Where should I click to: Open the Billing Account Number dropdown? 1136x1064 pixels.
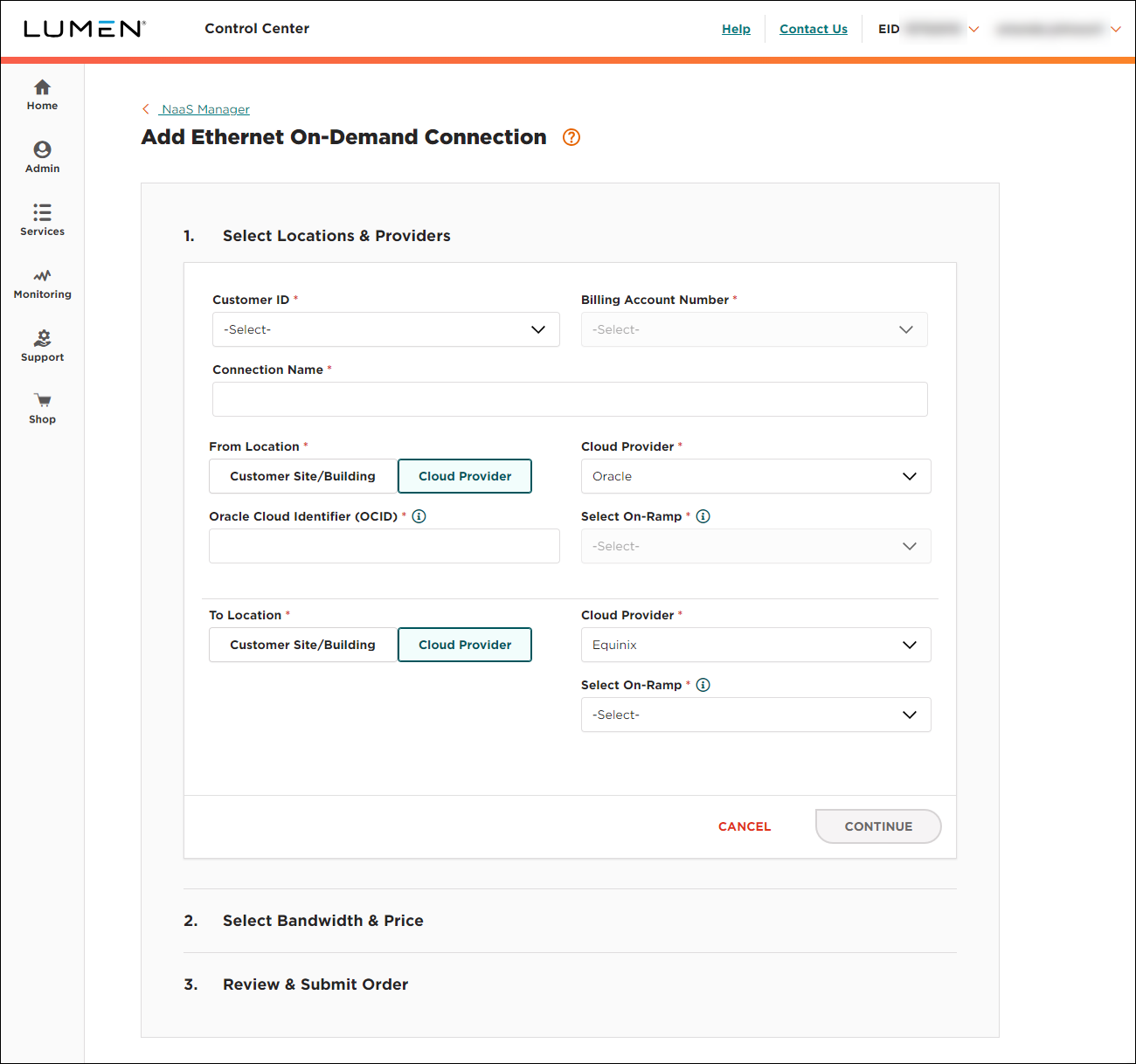754,329
